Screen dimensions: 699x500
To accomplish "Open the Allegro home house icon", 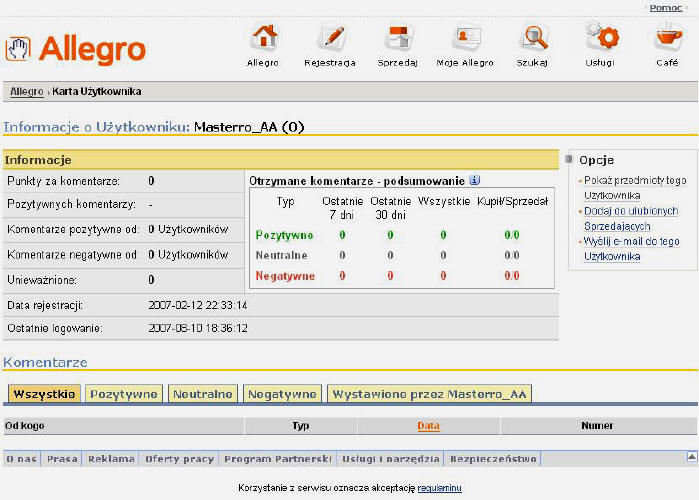I will tap(264, 37).
